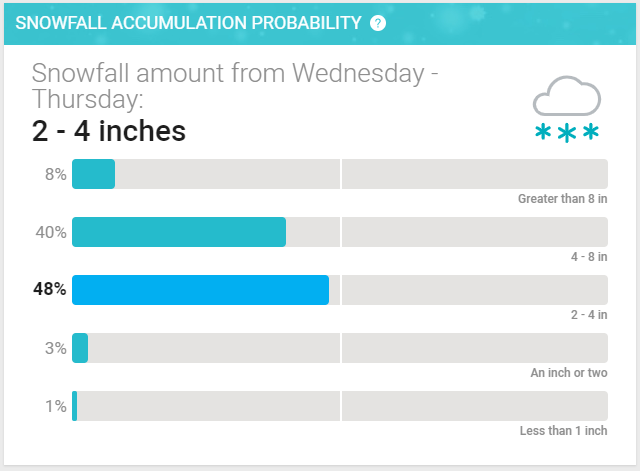Click the '2 - 4 in' range label
Viewport: 640px width, 471px height.
pyautogui.click(x=589, y=315)
